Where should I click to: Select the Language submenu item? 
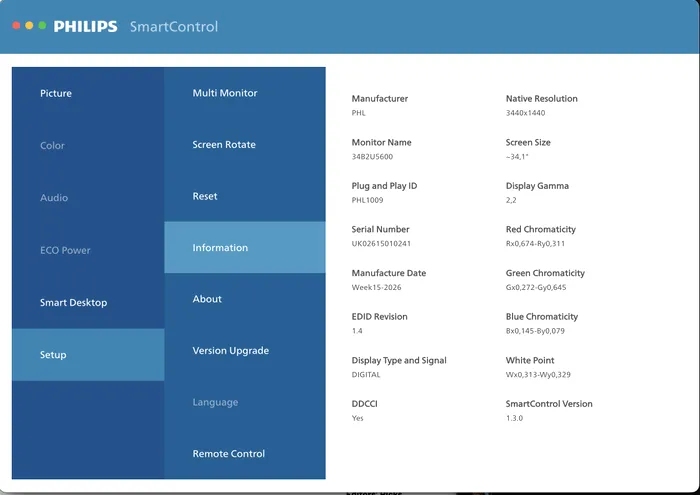click(245, 402)
